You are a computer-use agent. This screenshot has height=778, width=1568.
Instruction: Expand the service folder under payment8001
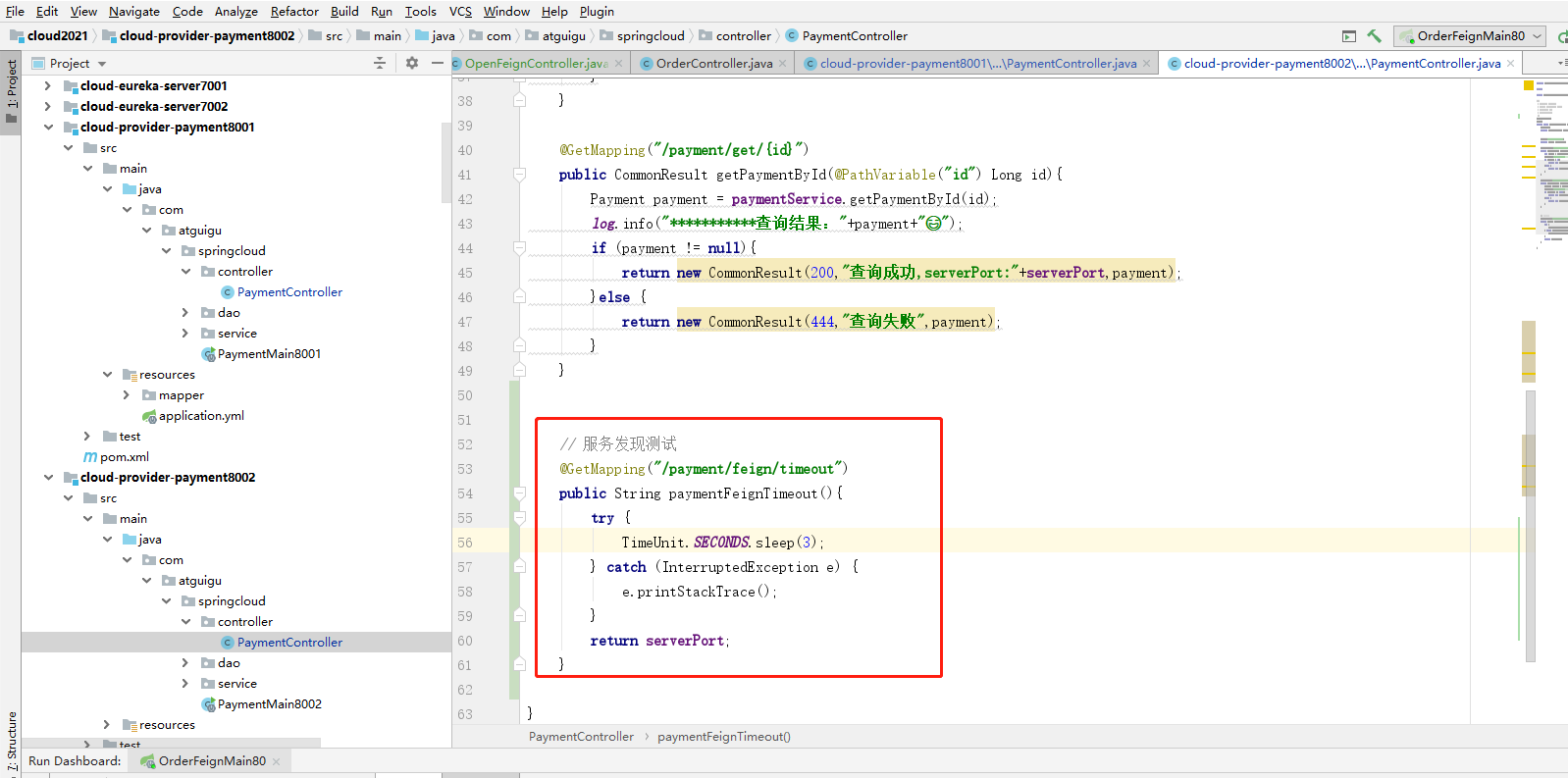184,333
